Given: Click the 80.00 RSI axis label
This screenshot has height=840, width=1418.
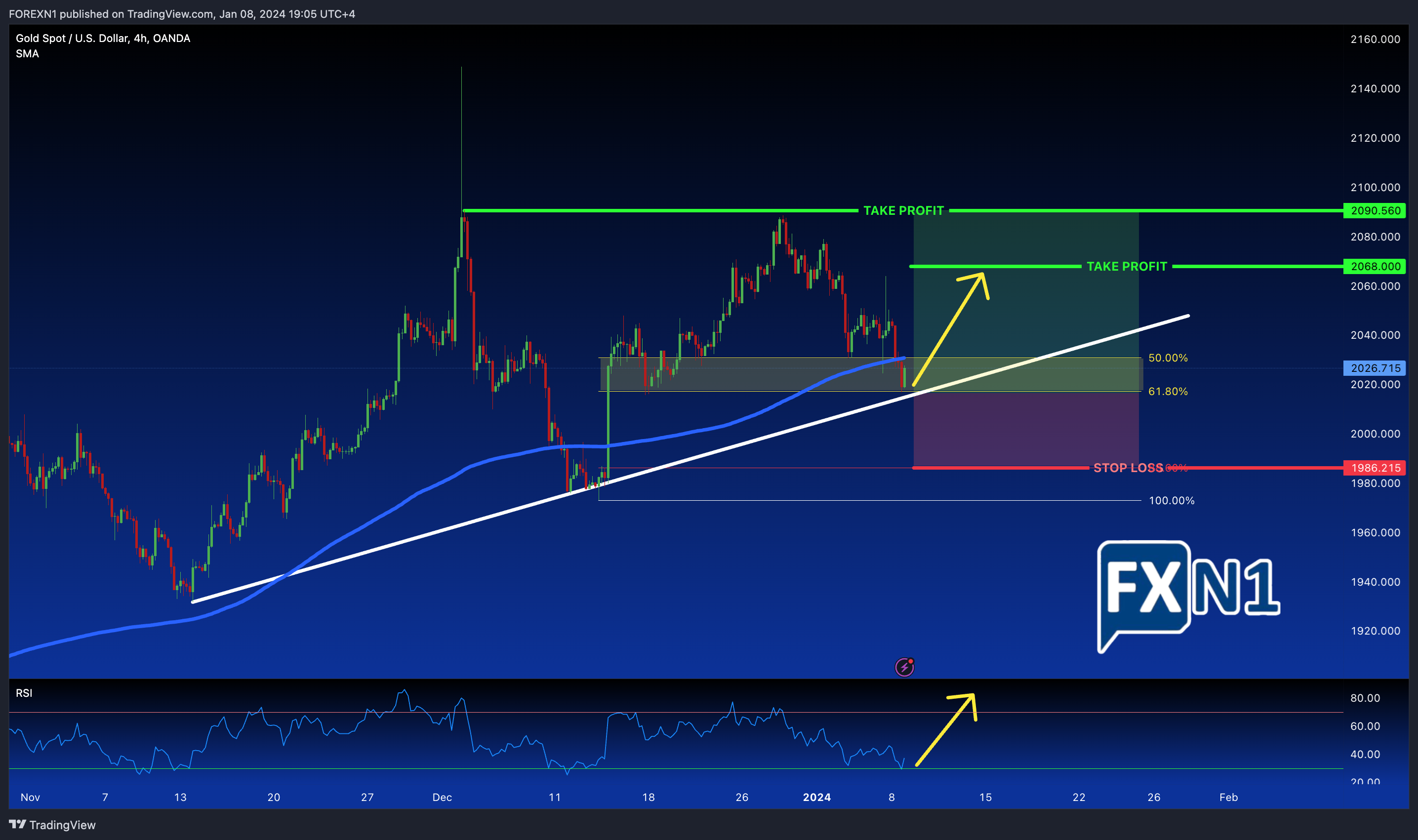Looking at the screenshot, I should (x=1365, y=698).
